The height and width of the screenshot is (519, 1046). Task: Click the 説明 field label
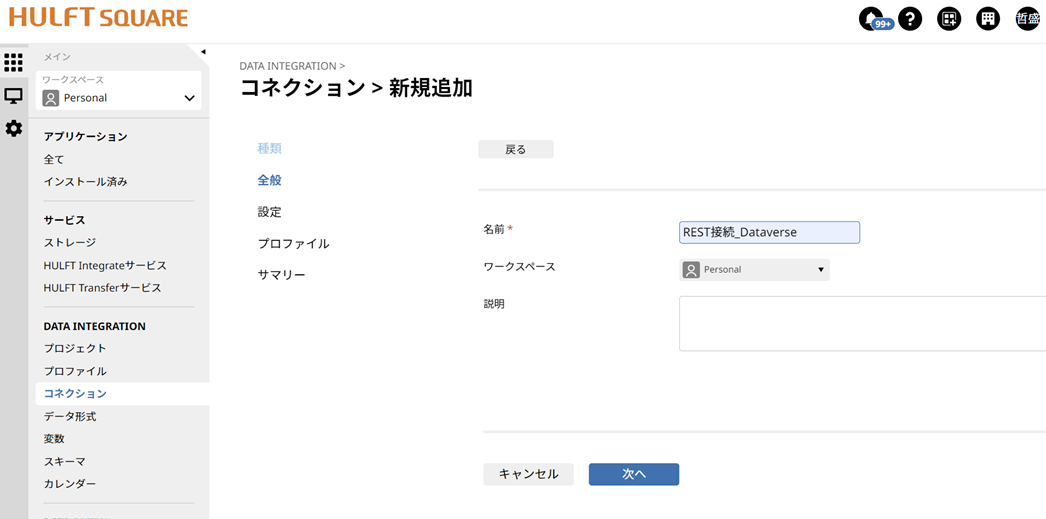click(494, 304)
